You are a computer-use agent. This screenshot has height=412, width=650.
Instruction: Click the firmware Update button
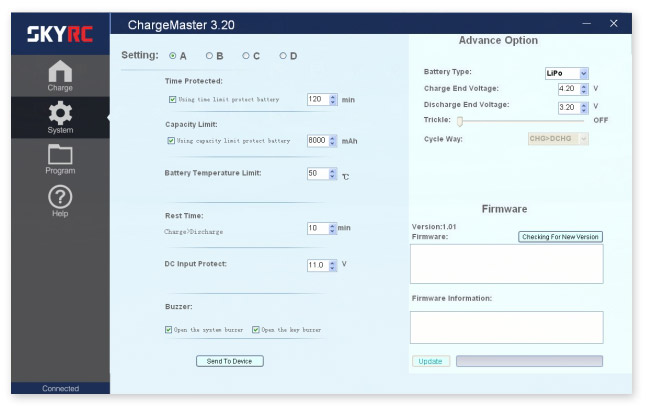point(431,361)
